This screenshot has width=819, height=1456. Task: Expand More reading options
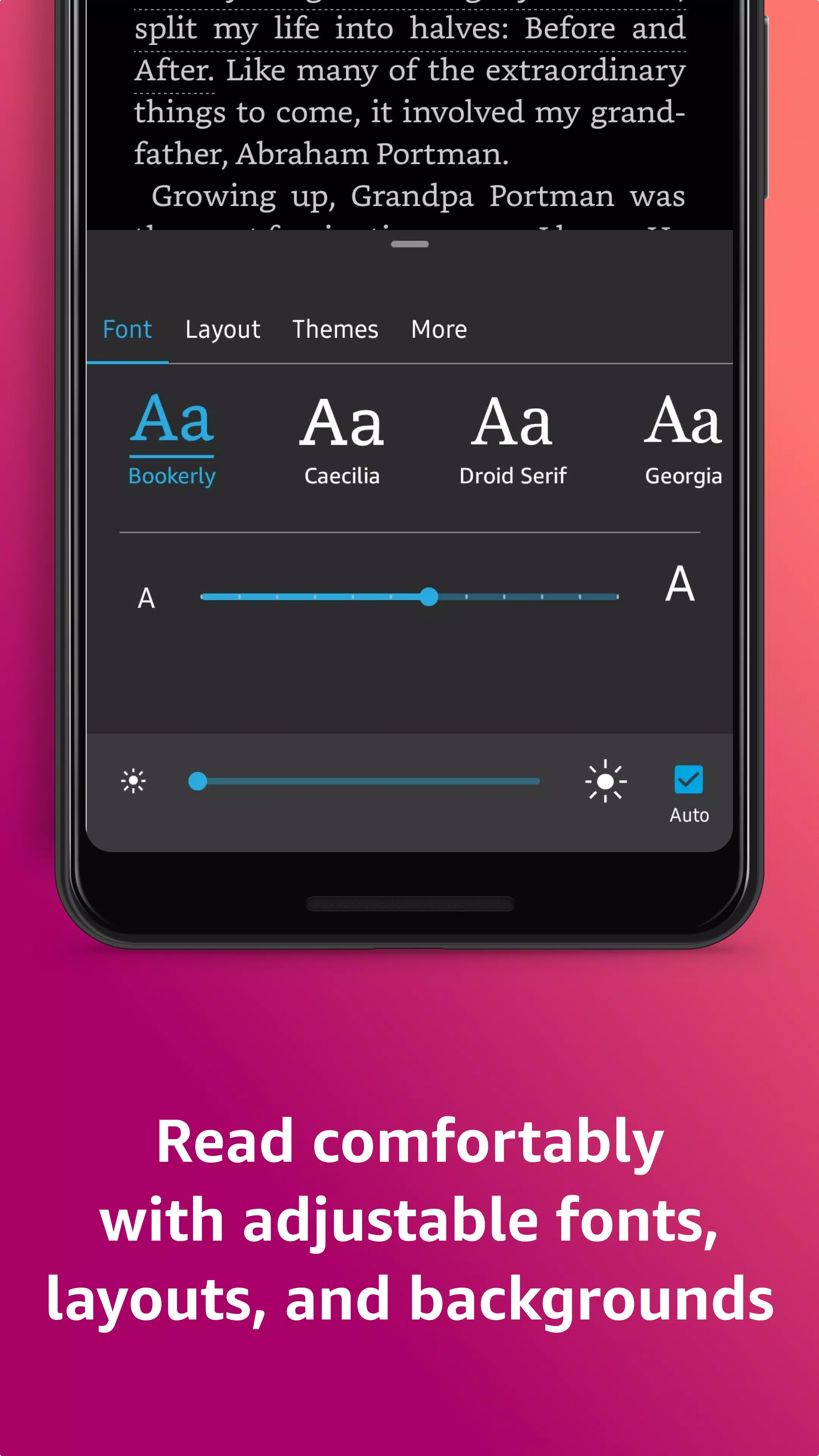point(438,328)
